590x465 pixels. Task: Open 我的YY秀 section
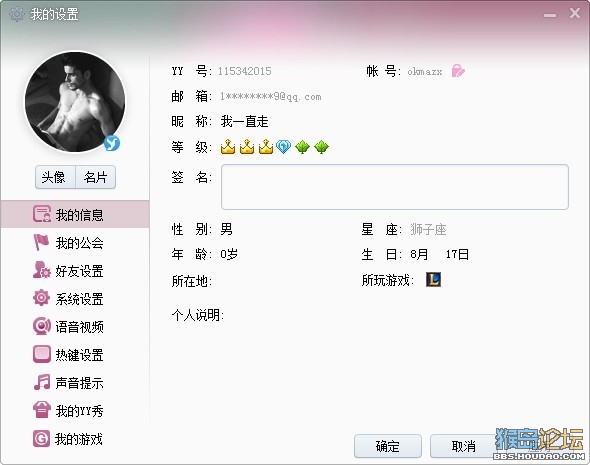(75, 411)
